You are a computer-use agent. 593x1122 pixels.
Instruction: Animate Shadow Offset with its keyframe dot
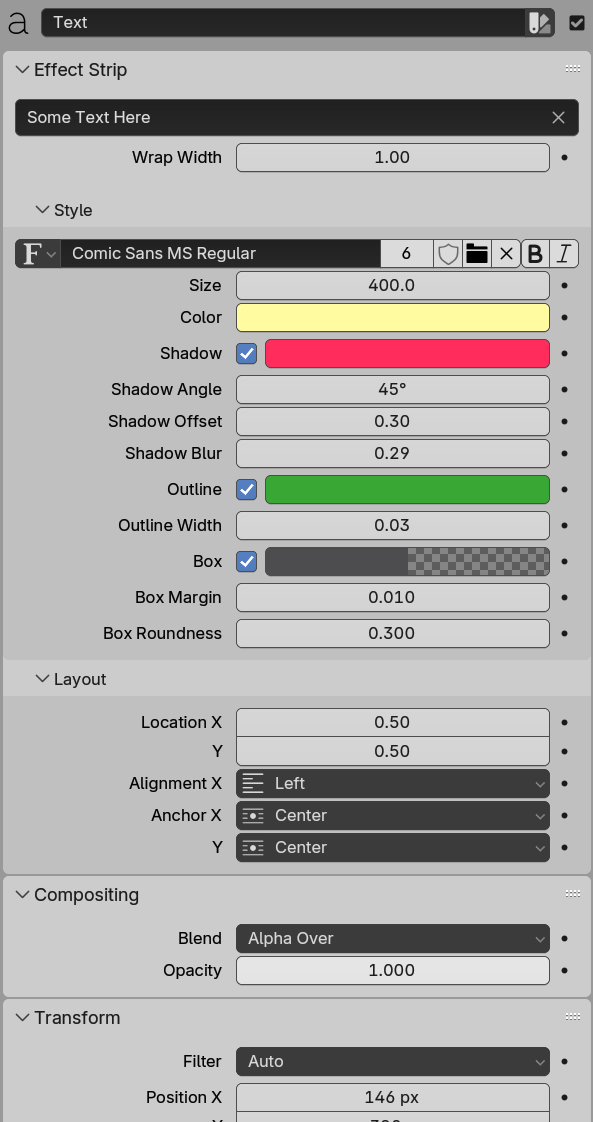point(565,421)
